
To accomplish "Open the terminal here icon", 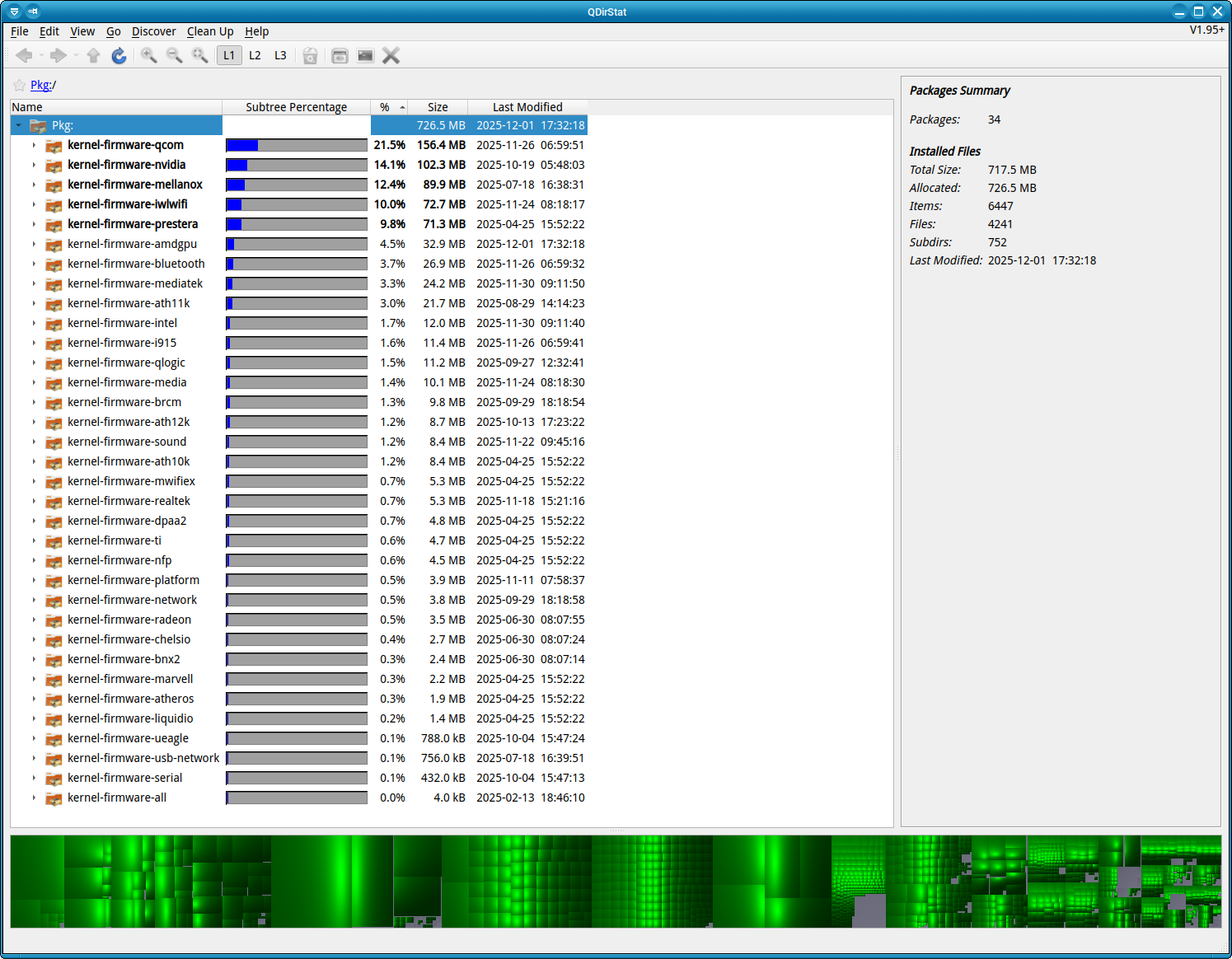I will (365, 55).
